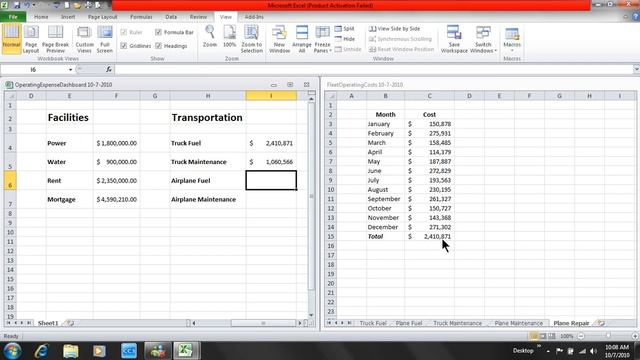Viewport: 640px width, 360px height.
Task: Click dashboard vertical scrollbar down arrow
Action: pos(311,315)
